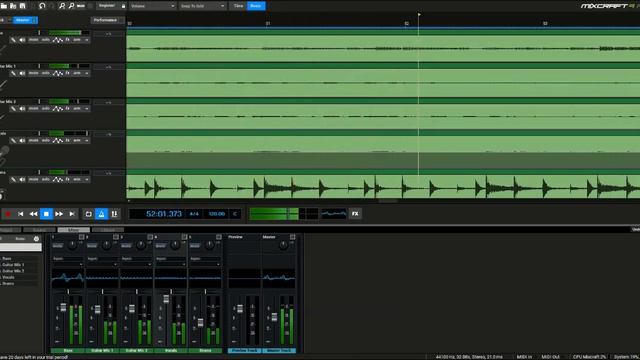Click the Master Track volume fader in mixer
Viewport: 640px width, 360px height.
point(274,317)
